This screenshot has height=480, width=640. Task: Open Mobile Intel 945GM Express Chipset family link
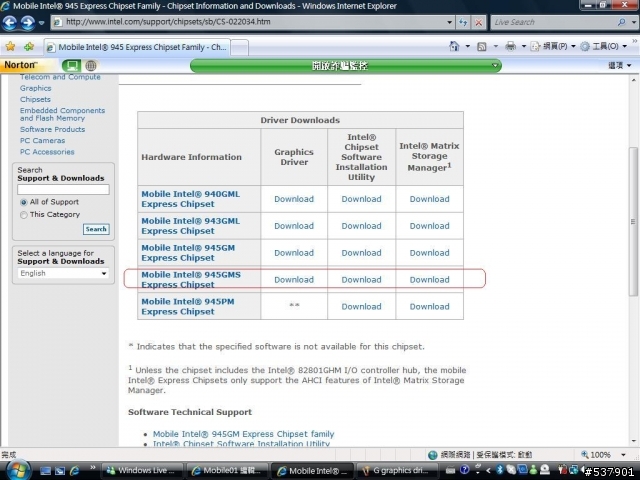click(x=243, y=434)
